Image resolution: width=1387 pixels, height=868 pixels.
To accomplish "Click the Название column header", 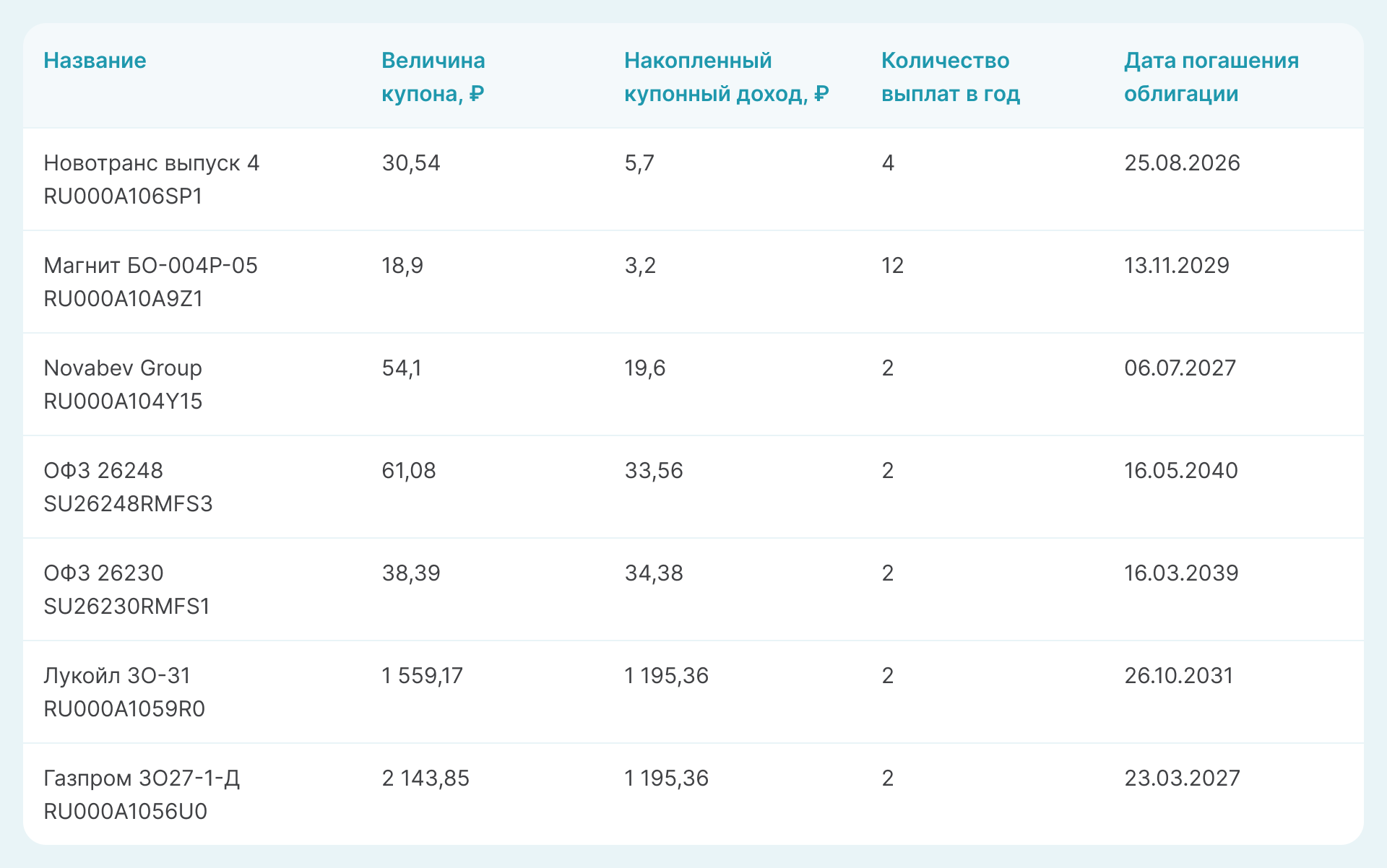I will coord(95,61).
